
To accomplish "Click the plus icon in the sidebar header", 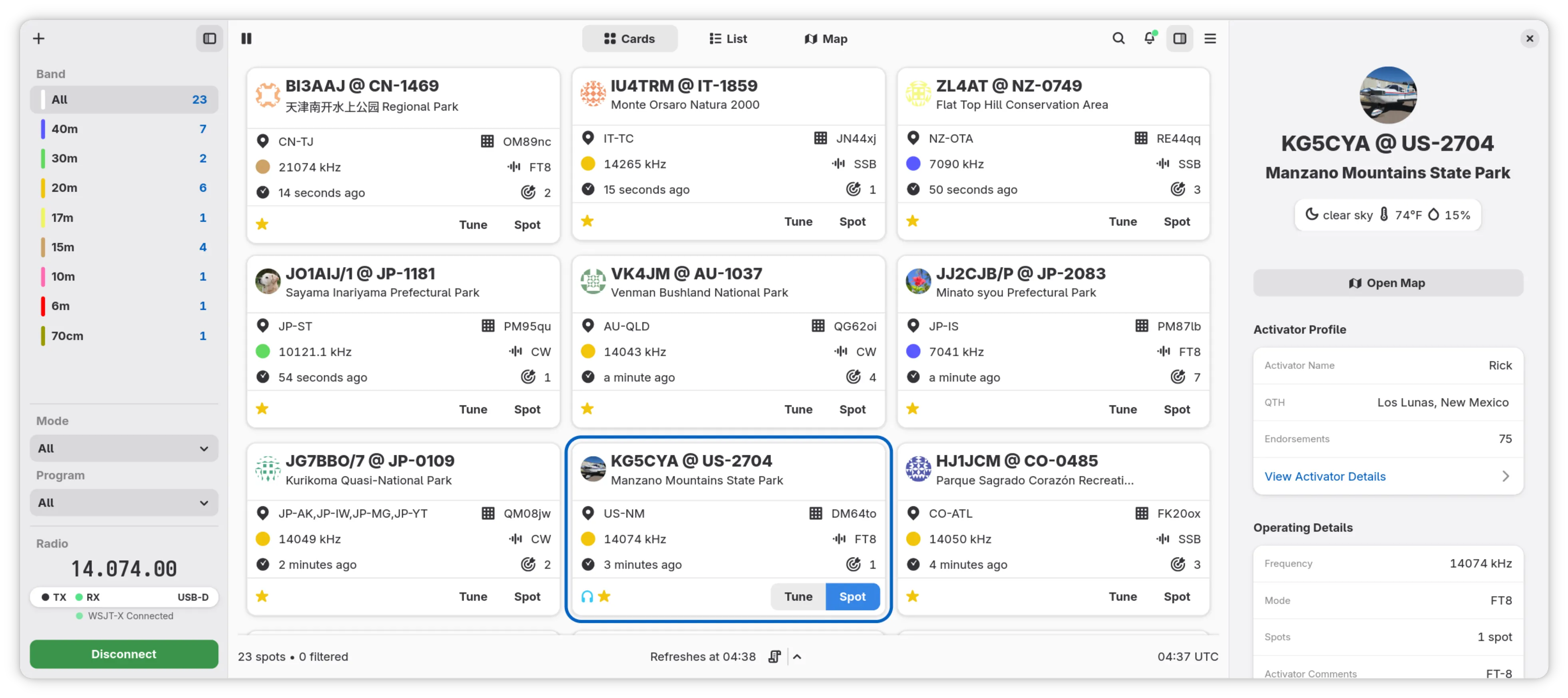I will click(x=39, y=38).
